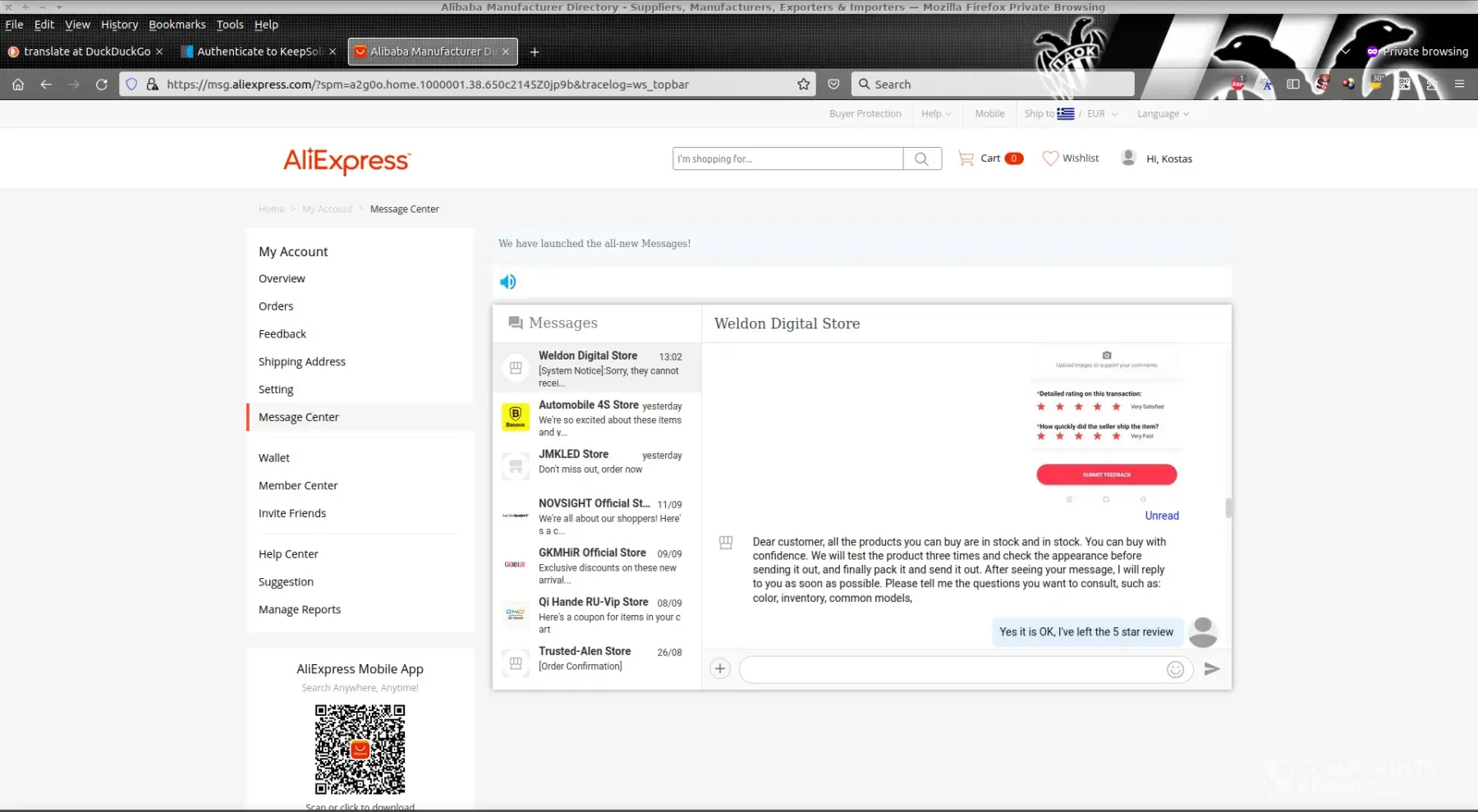Reload the page in Firefox
Image resolution: width=1478 pixels, height=812 pixels.
[x=102, y=85]
